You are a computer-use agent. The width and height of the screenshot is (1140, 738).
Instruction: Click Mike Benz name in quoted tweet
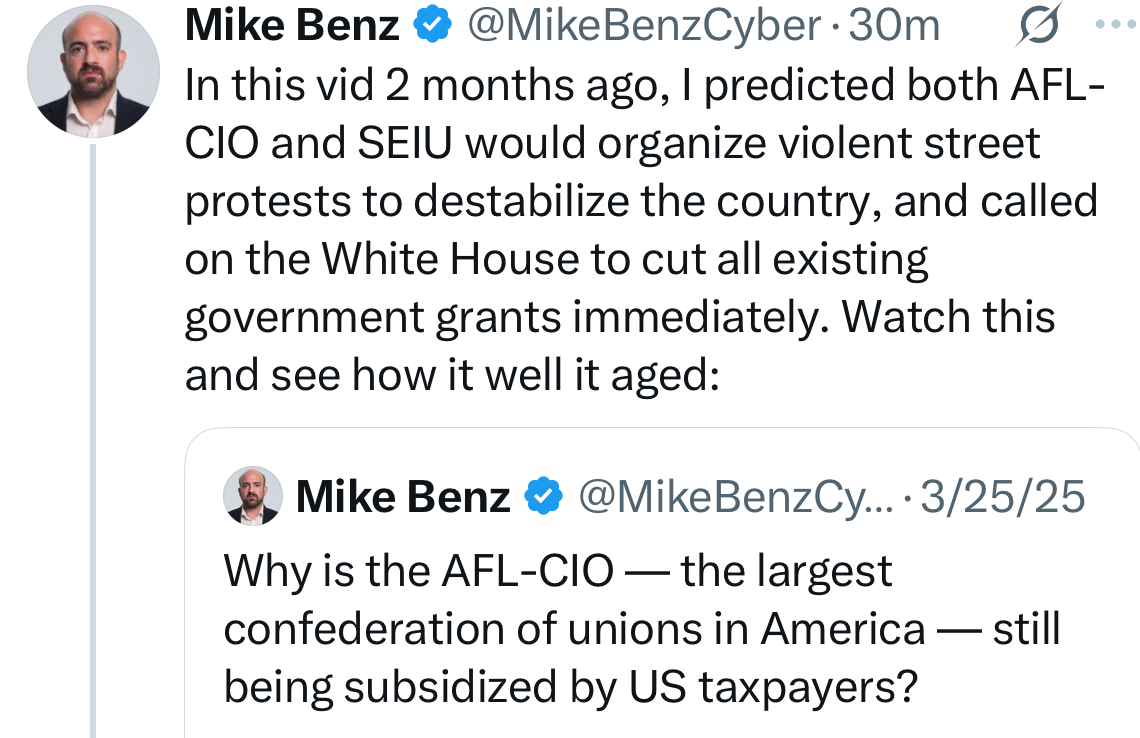[x=402, y=496]
